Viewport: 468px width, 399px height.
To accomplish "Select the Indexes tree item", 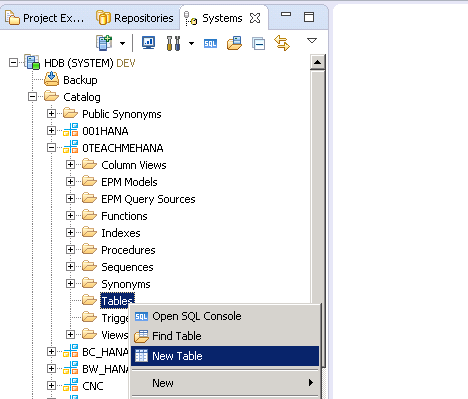I will tap(121, 233).
